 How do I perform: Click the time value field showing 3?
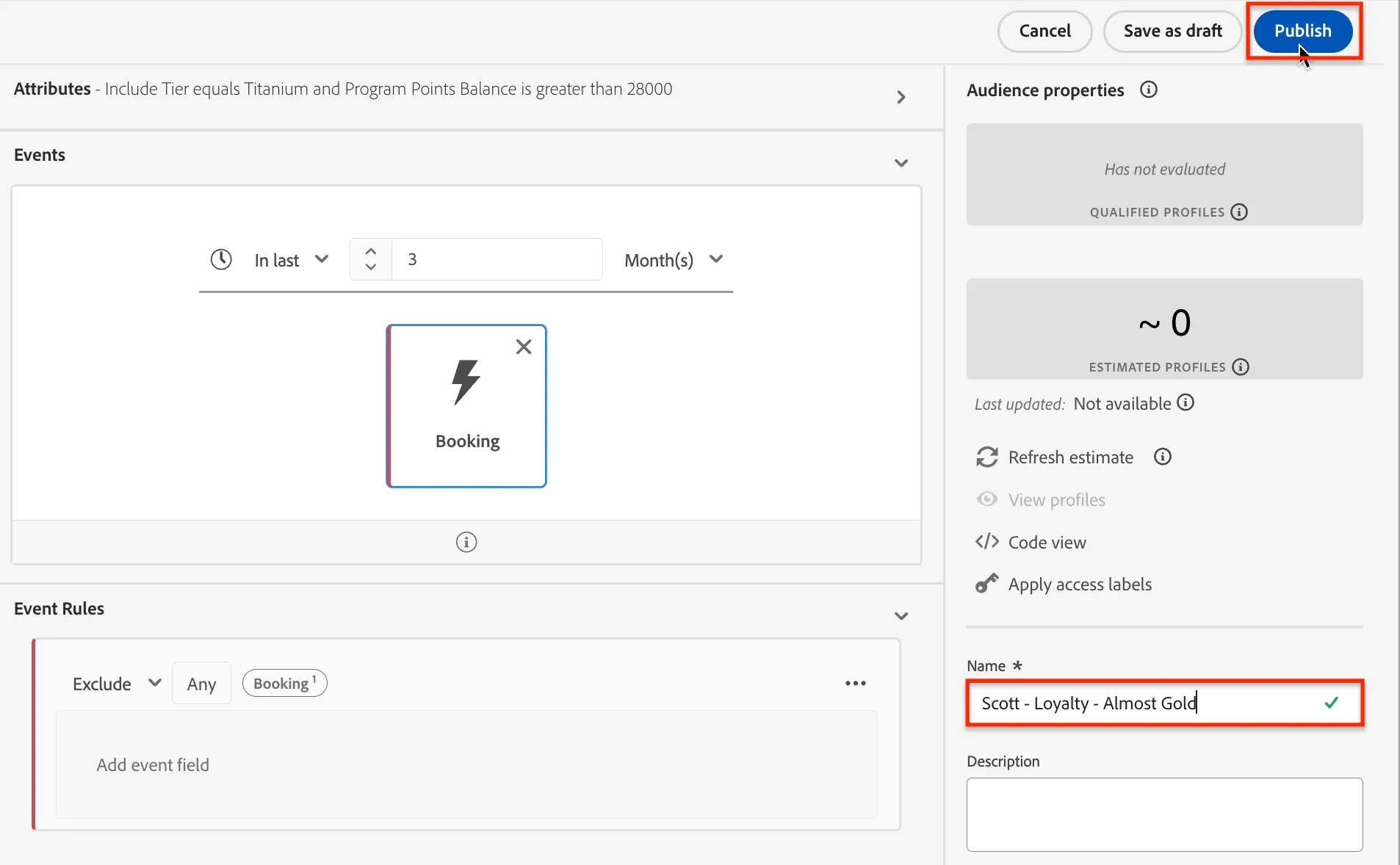[497, 259]
